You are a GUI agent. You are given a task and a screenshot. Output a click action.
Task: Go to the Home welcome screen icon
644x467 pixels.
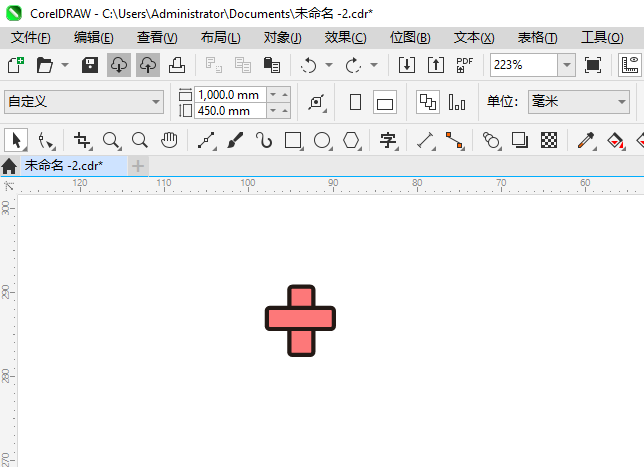pos(9,166)
